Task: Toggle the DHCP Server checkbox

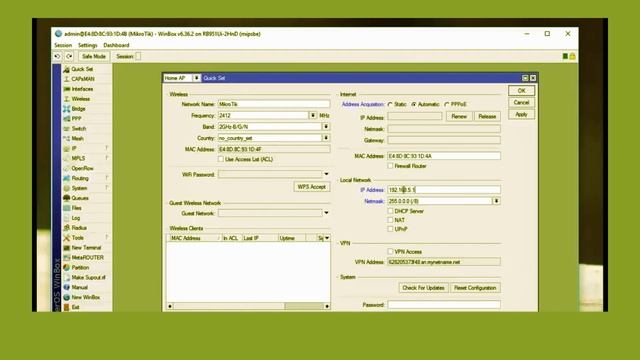Action: point(391,211)
